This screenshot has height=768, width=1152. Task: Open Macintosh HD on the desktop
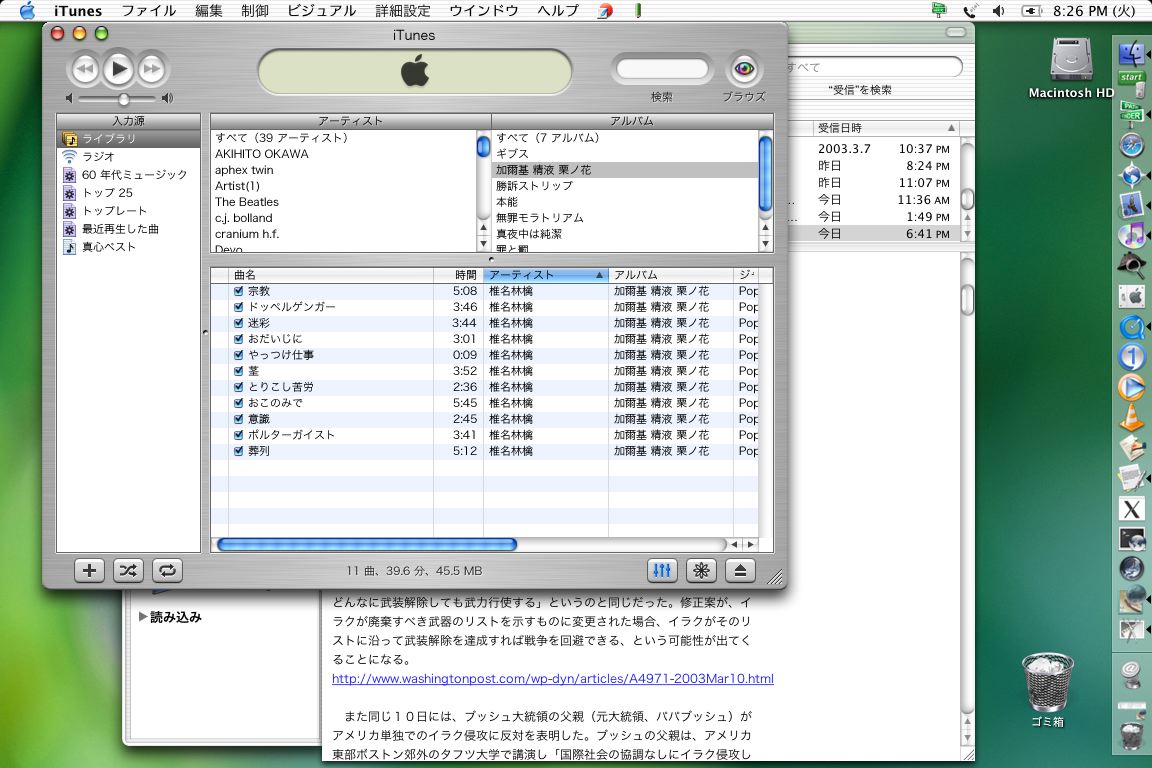(1070, 68)
